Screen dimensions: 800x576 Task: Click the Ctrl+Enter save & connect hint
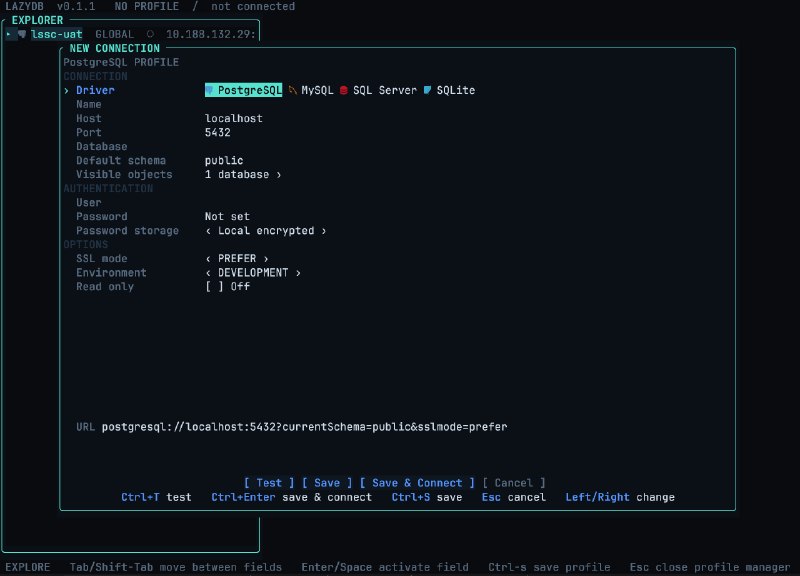[291, 497]
